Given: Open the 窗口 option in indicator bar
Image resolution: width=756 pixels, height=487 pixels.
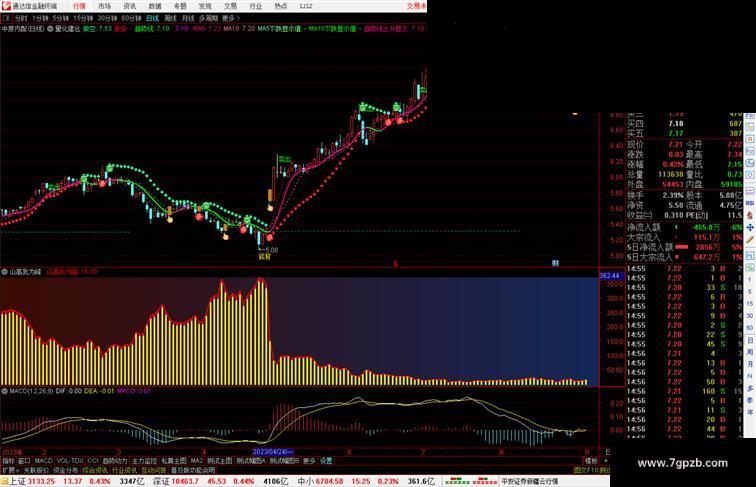Looking at the screenshot, I should click(x=24, y=461).
